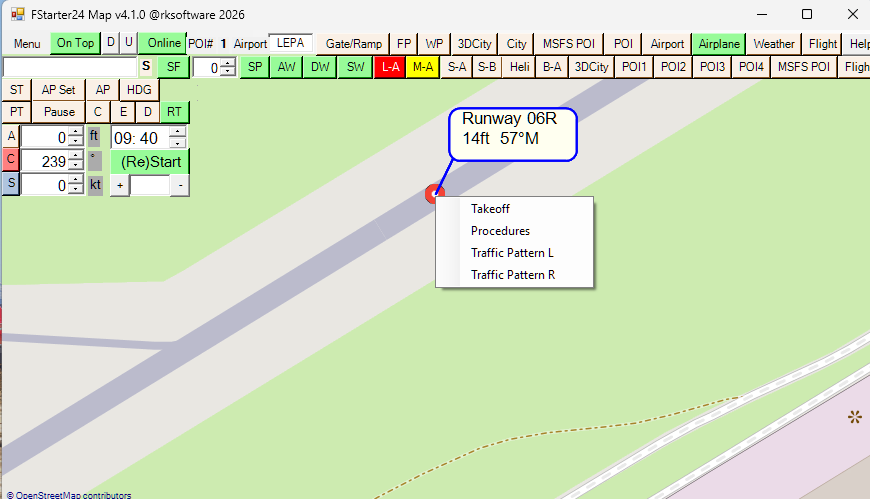Click the blue S speed label button
Screen dimensions: 870x499
(11, 183)
